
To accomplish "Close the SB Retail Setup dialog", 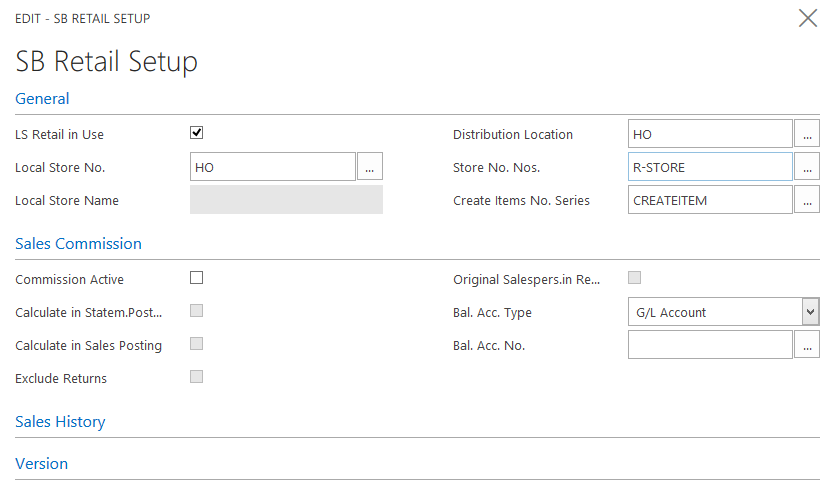I will tap(807, 18).
